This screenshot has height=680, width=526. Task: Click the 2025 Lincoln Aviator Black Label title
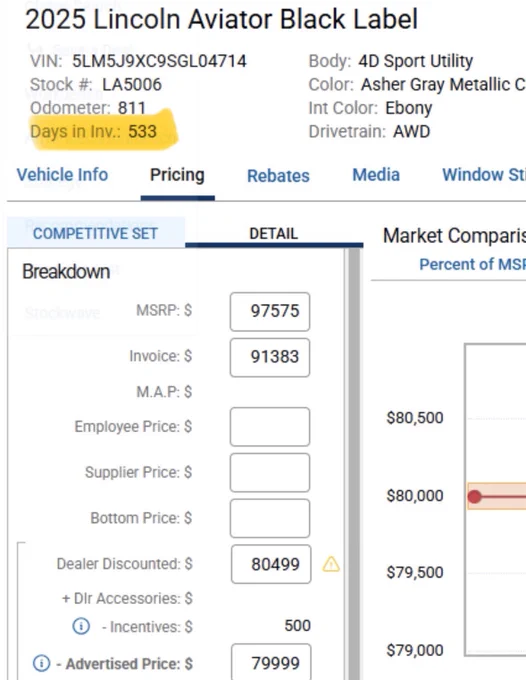[222, 20]
